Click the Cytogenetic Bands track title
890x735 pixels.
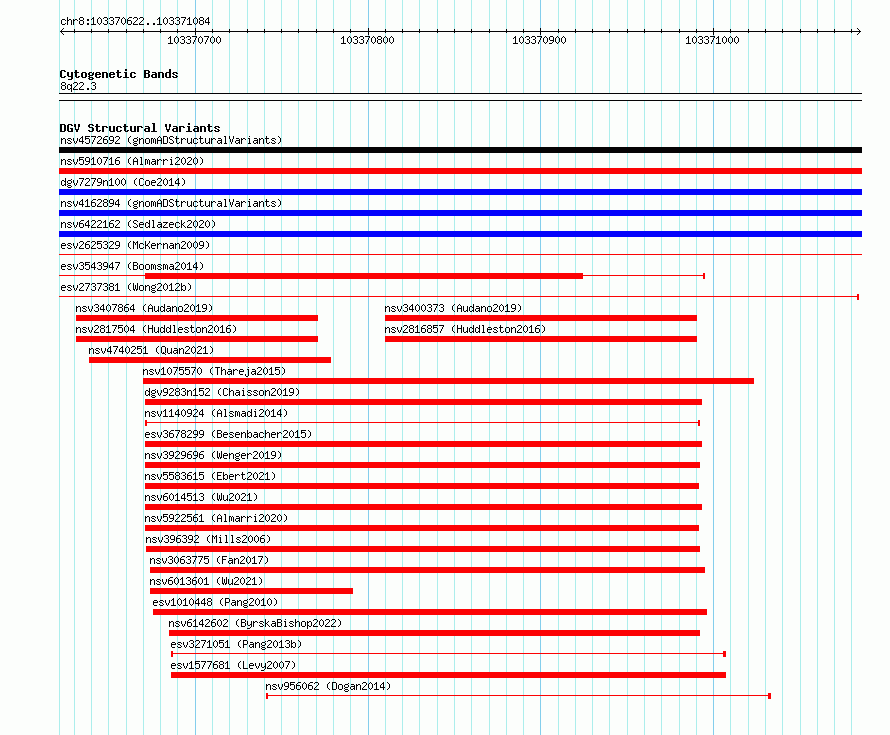119,74
